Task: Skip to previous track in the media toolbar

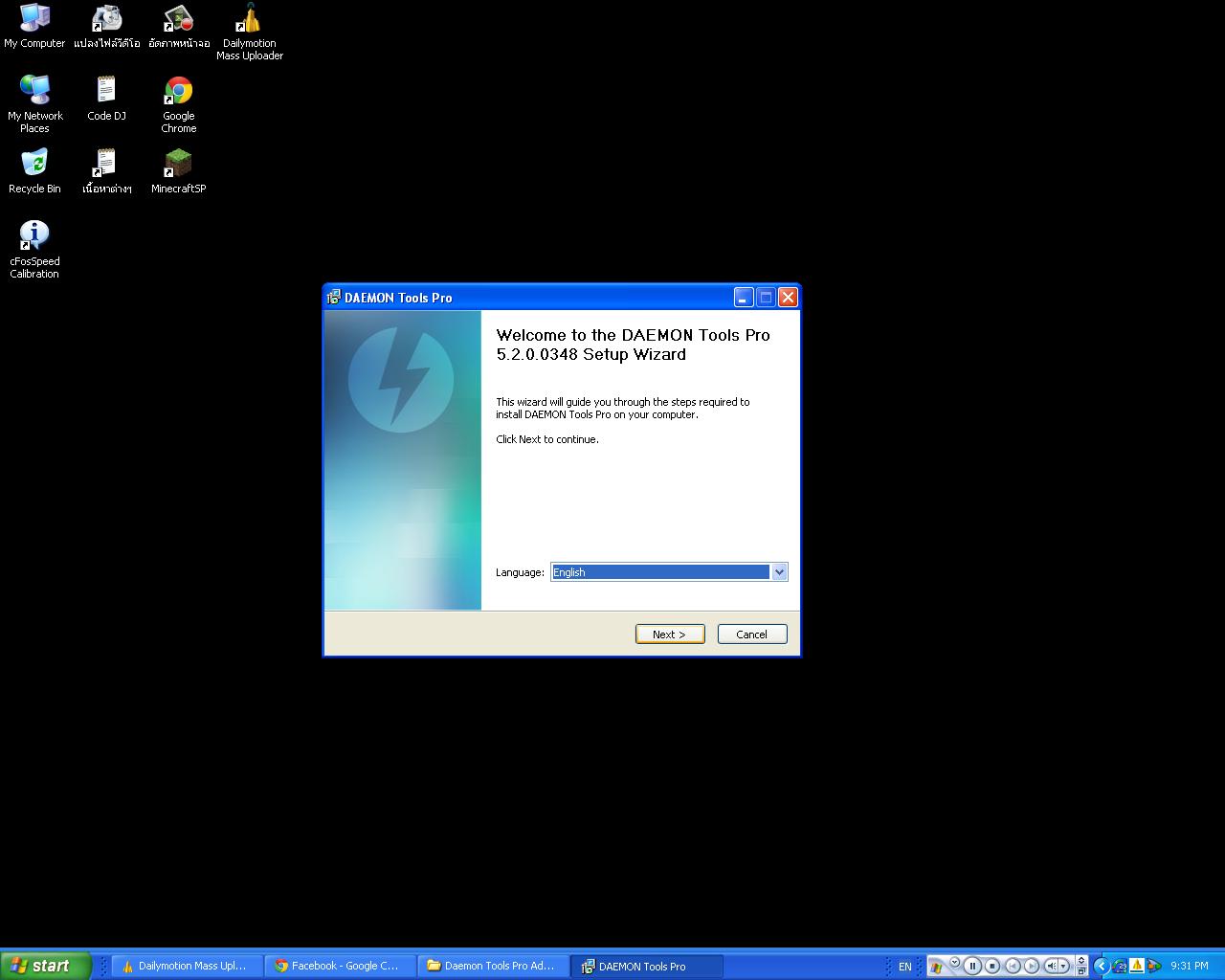Action: (x=1013, y=966)
